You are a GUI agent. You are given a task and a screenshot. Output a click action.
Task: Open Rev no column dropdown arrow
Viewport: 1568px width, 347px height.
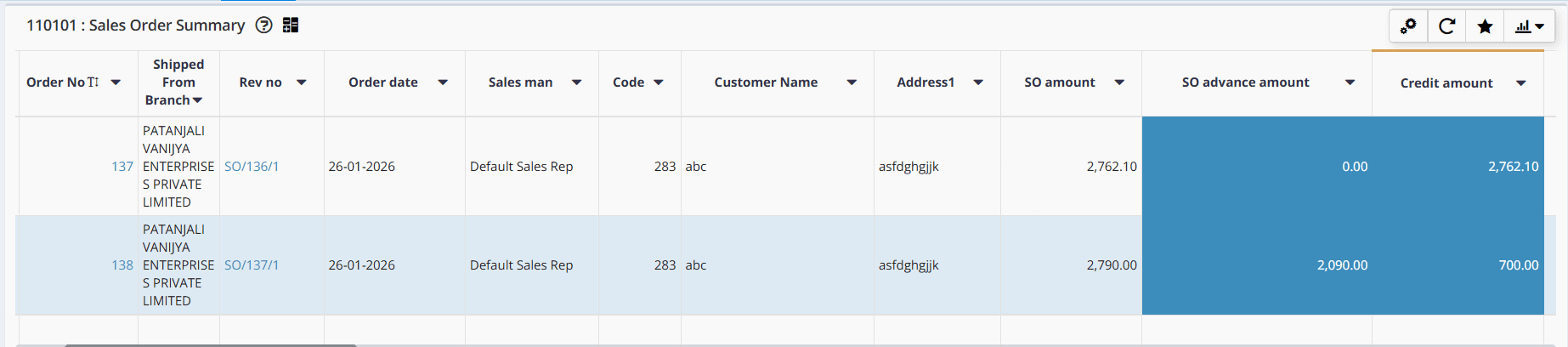point(301,82)
